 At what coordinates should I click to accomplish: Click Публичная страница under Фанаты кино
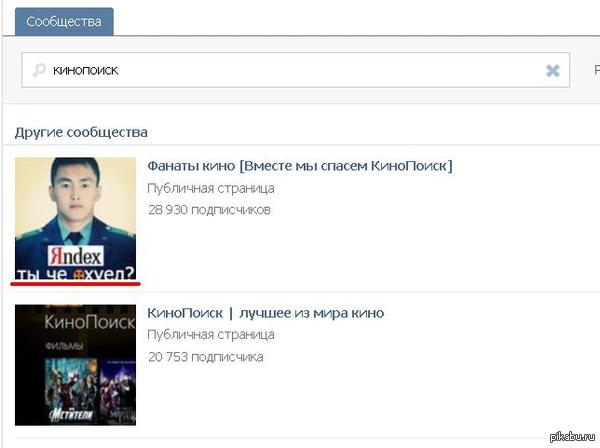[x=210, y=188]
